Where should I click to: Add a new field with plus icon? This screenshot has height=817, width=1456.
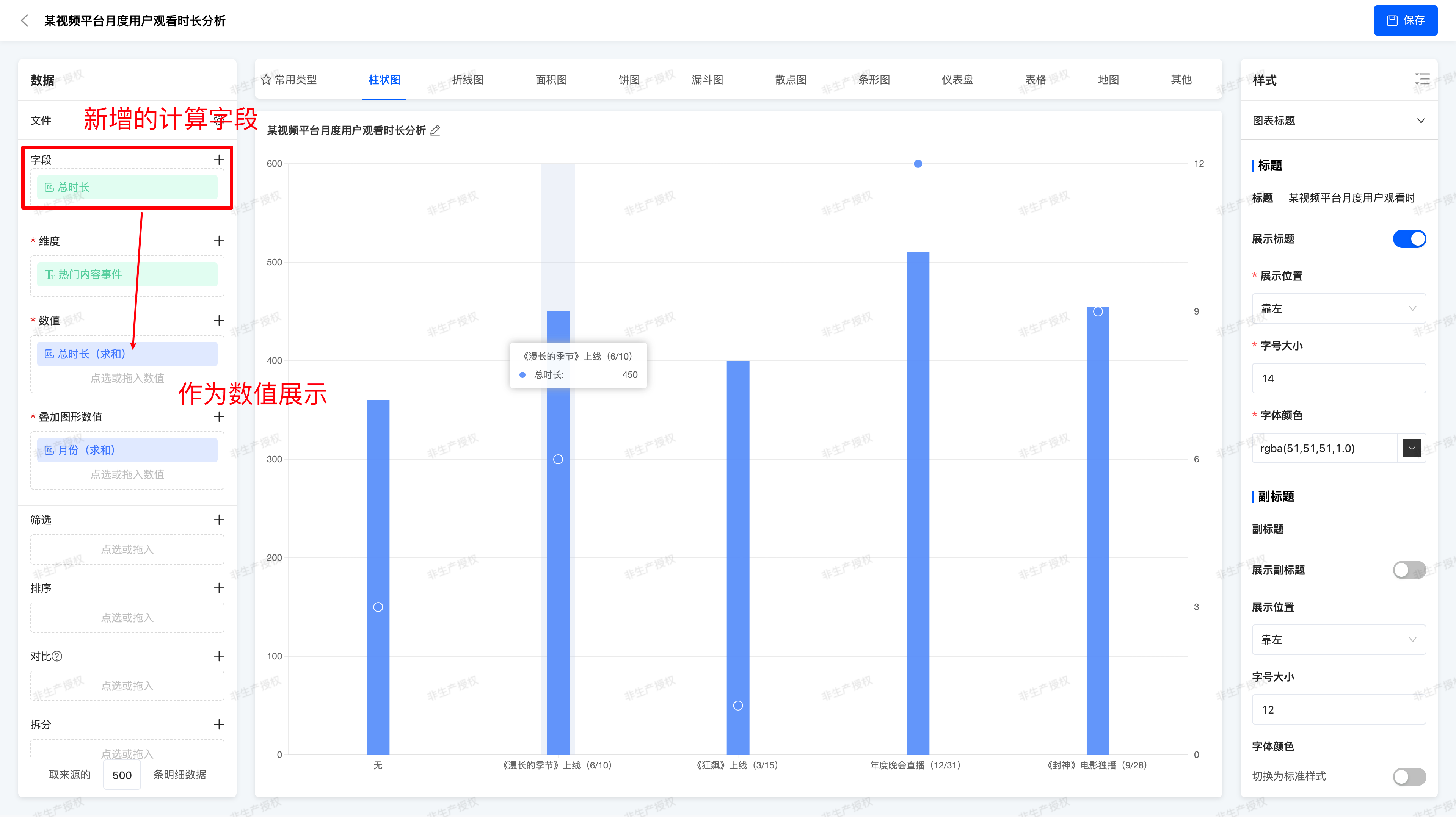[x=219, y=160]
